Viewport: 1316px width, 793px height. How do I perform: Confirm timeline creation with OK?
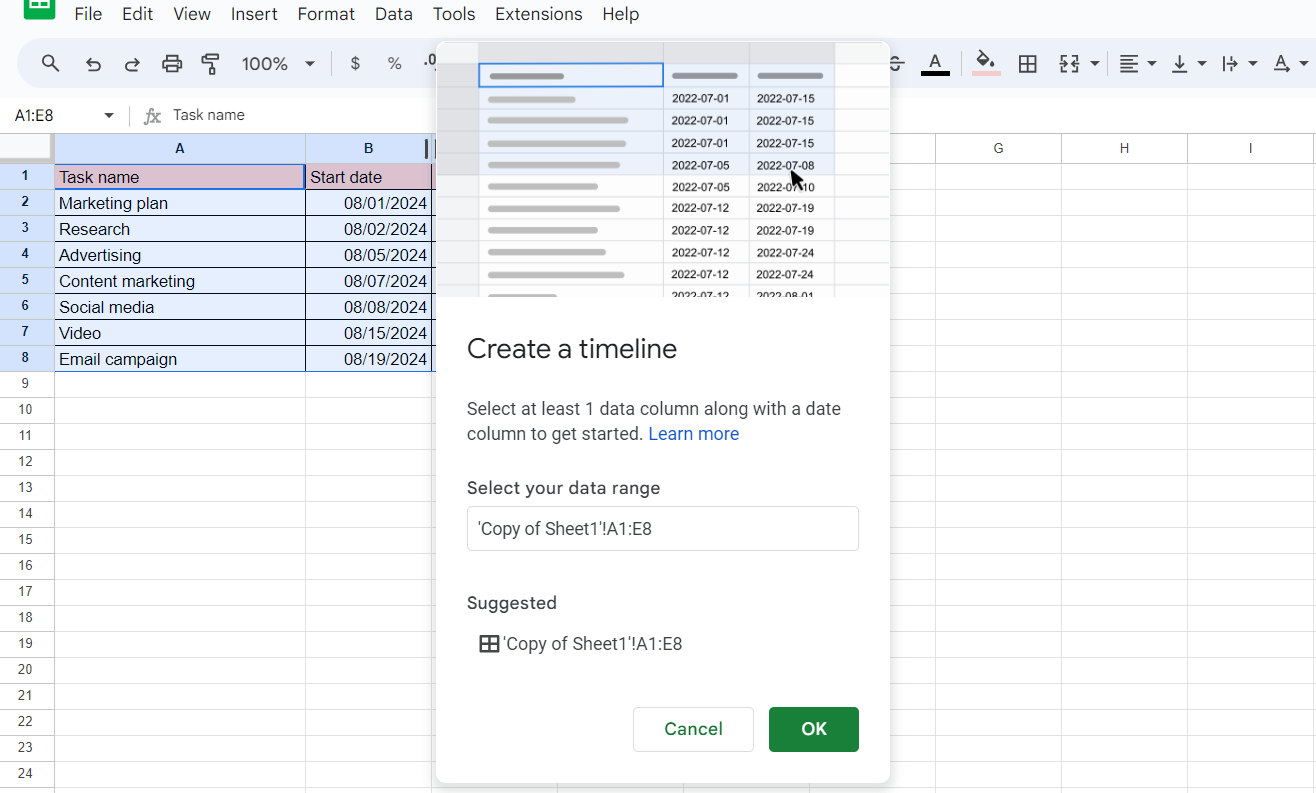tap(813, 729)
